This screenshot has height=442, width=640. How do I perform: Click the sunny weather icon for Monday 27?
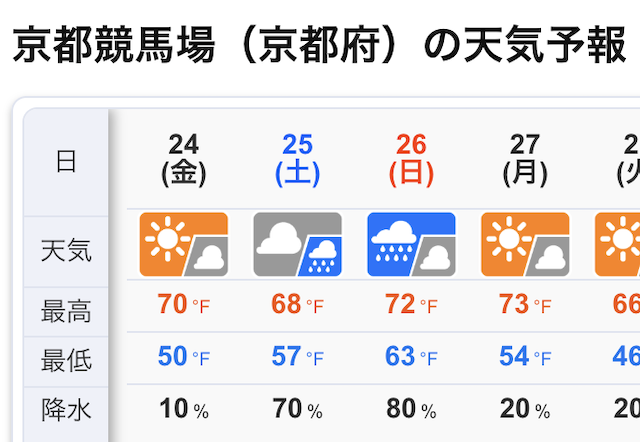[525, 244]
